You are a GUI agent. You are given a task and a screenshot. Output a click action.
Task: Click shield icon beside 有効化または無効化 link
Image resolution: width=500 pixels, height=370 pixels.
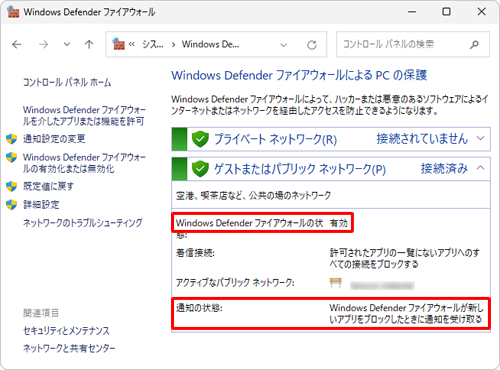coord(12,157)
